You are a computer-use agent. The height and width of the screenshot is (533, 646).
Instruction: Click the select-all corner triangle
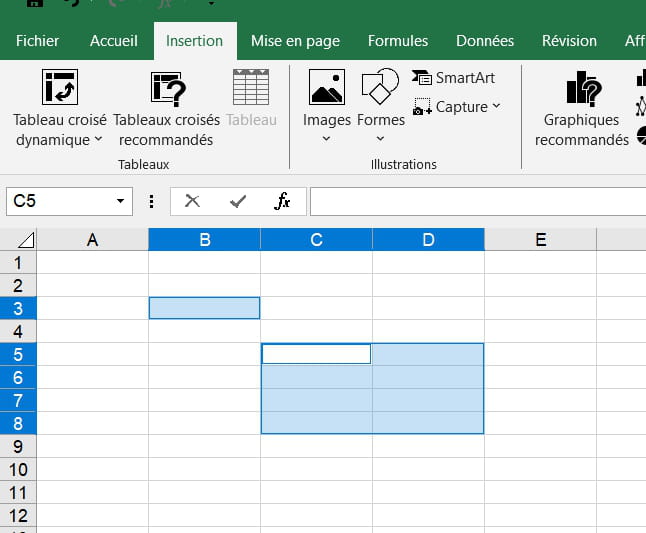25,240
